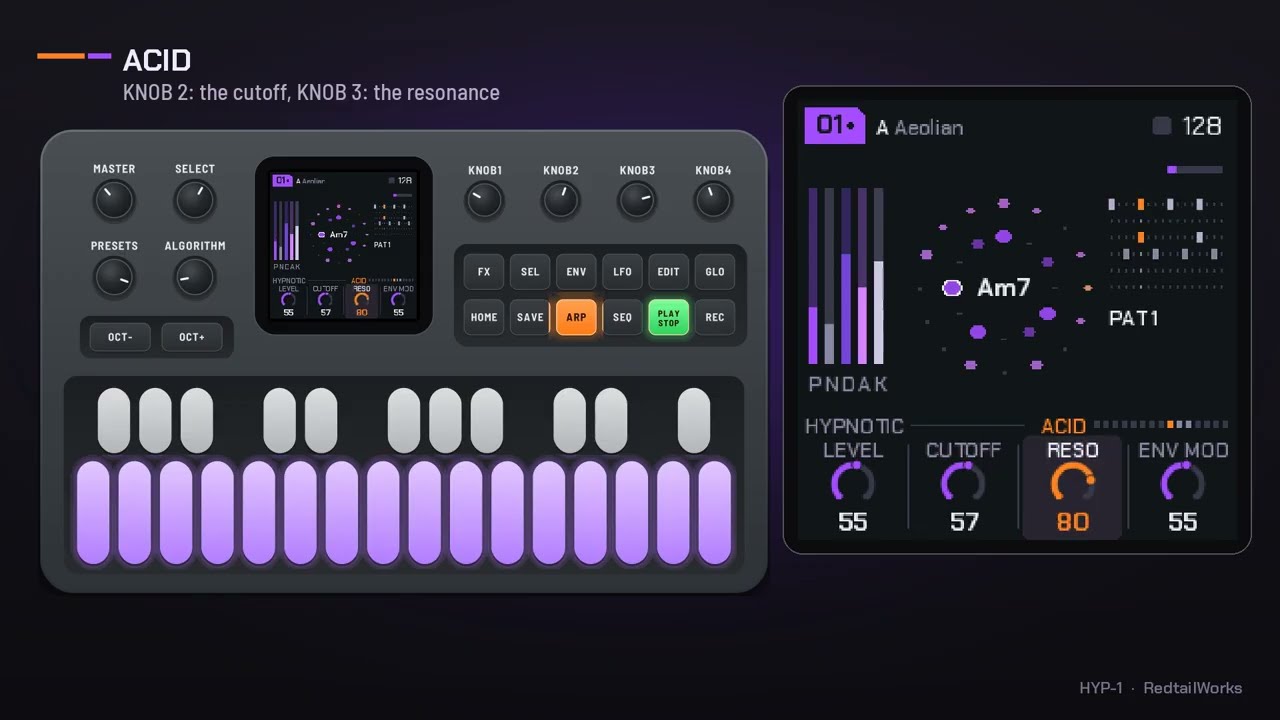Viewport: 1280px width, 720px height.
Task: Open the ENV envelope button
Action: coord(576,272)
